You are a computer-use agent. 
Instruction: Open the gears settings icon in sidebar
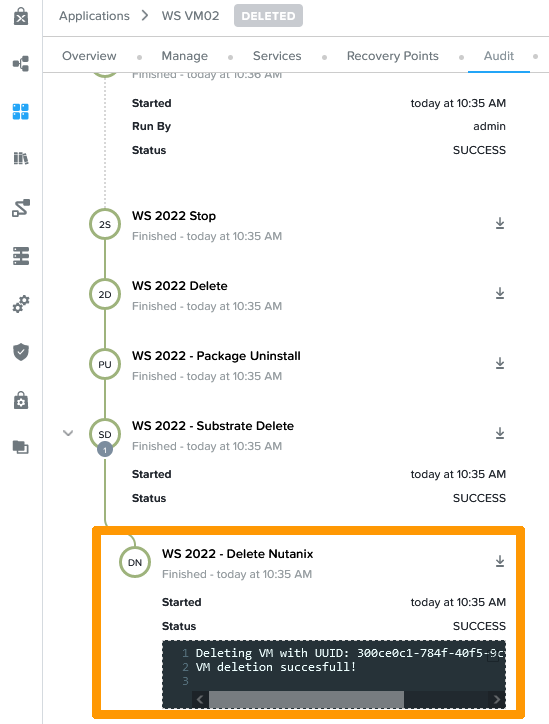click(21, 304)
